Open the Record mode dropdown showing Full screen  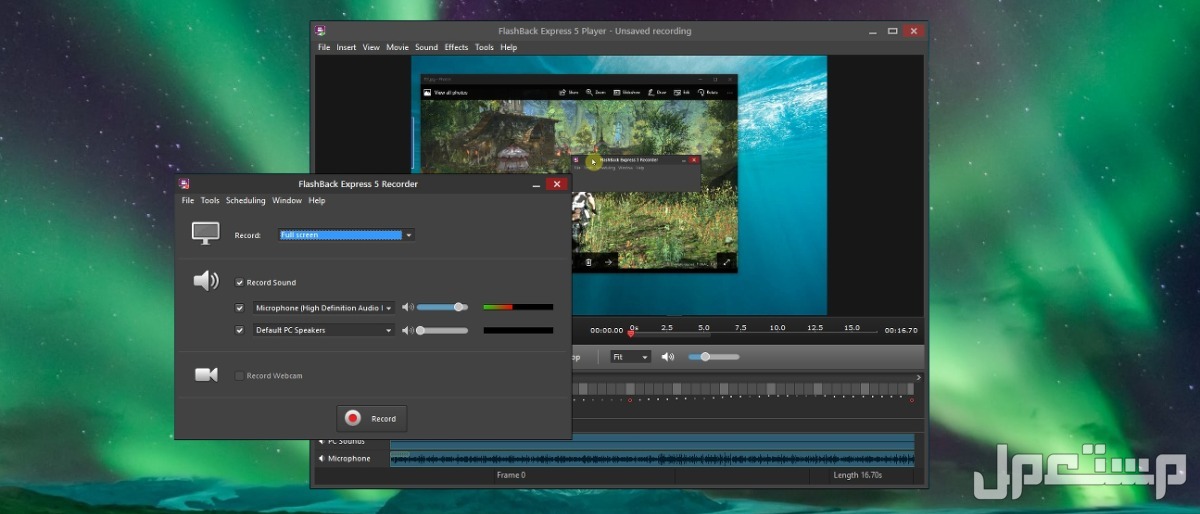346,235
